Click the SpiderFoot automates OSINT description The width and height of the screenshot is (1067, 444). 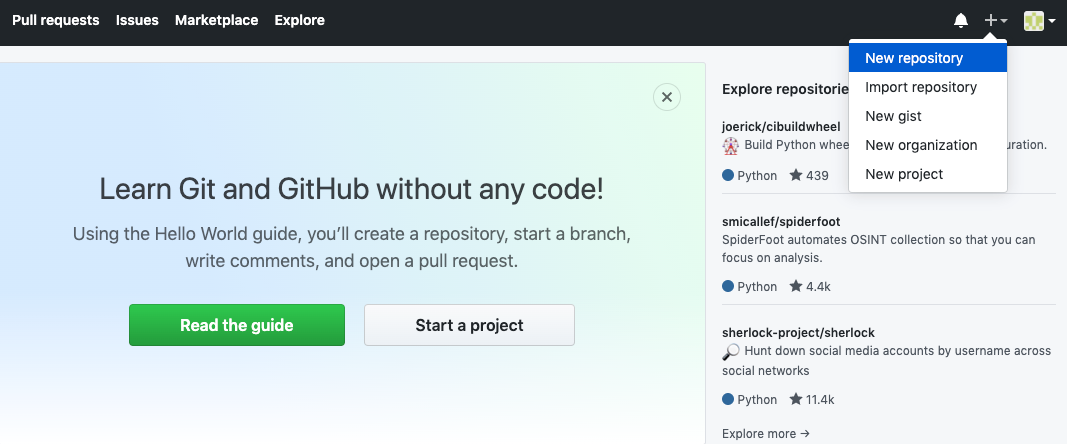[879, 249]
